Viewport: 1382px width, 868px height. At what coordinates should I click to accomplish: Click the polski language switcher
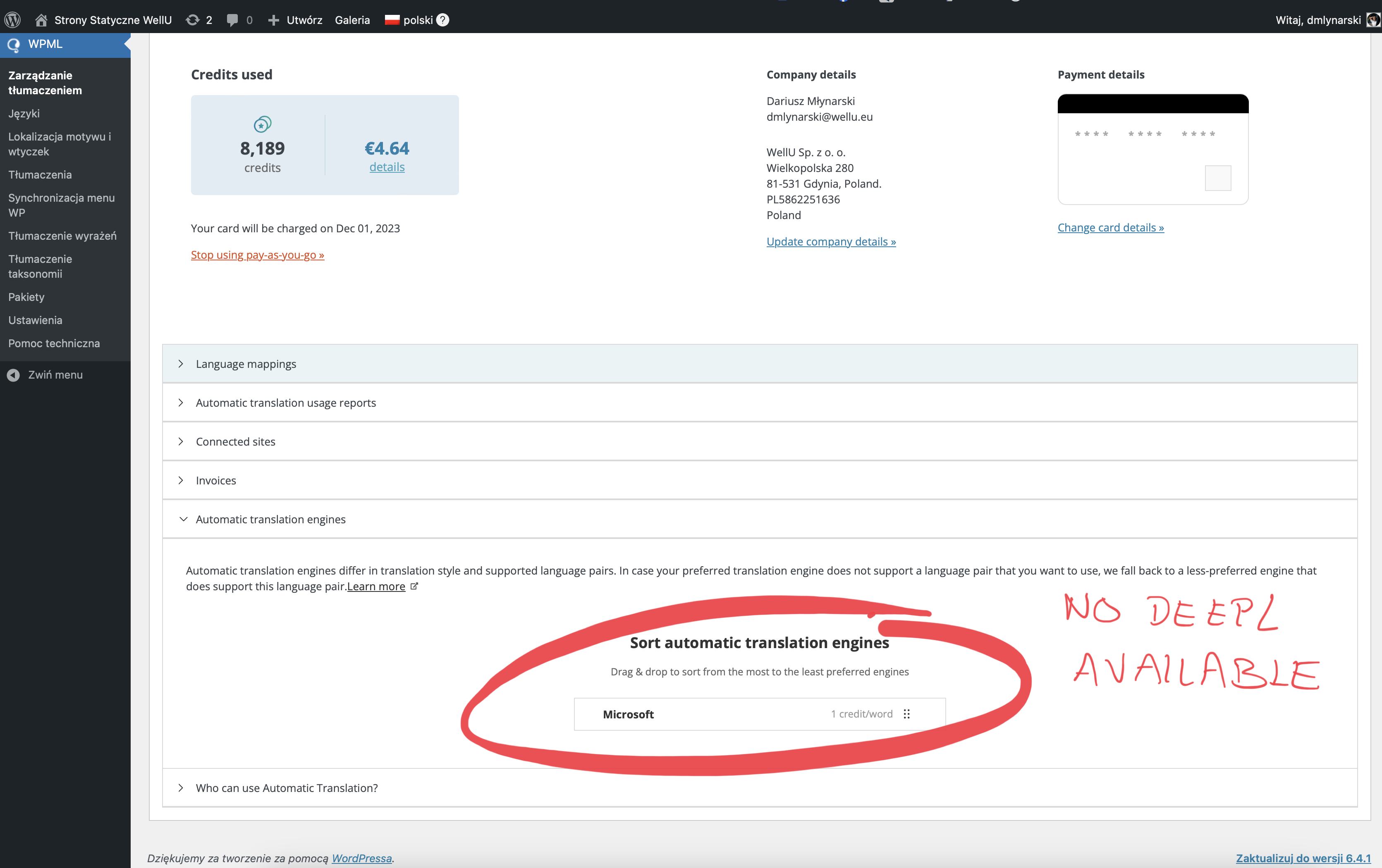coord(418,20)
